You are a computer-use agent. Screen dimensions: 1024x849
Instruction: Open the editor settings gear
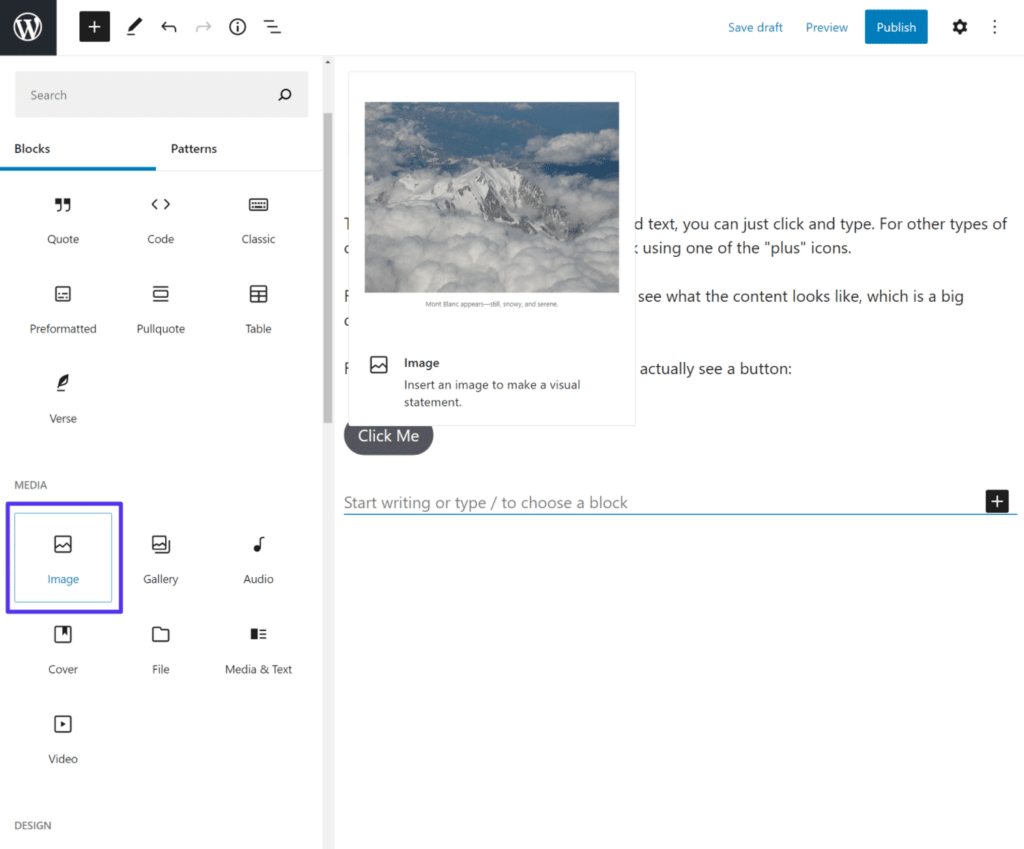pos(959,27)
